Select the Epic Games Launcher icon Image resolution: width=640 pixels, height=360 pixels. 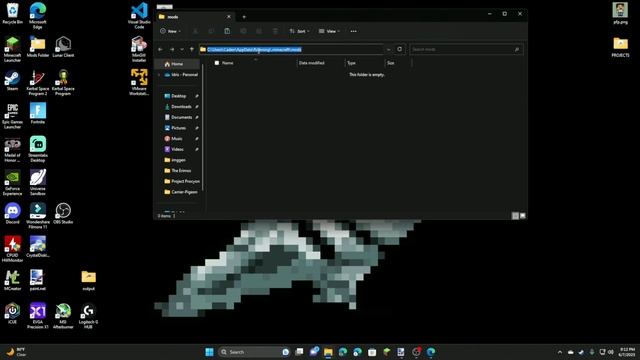[x=12, y=116]
